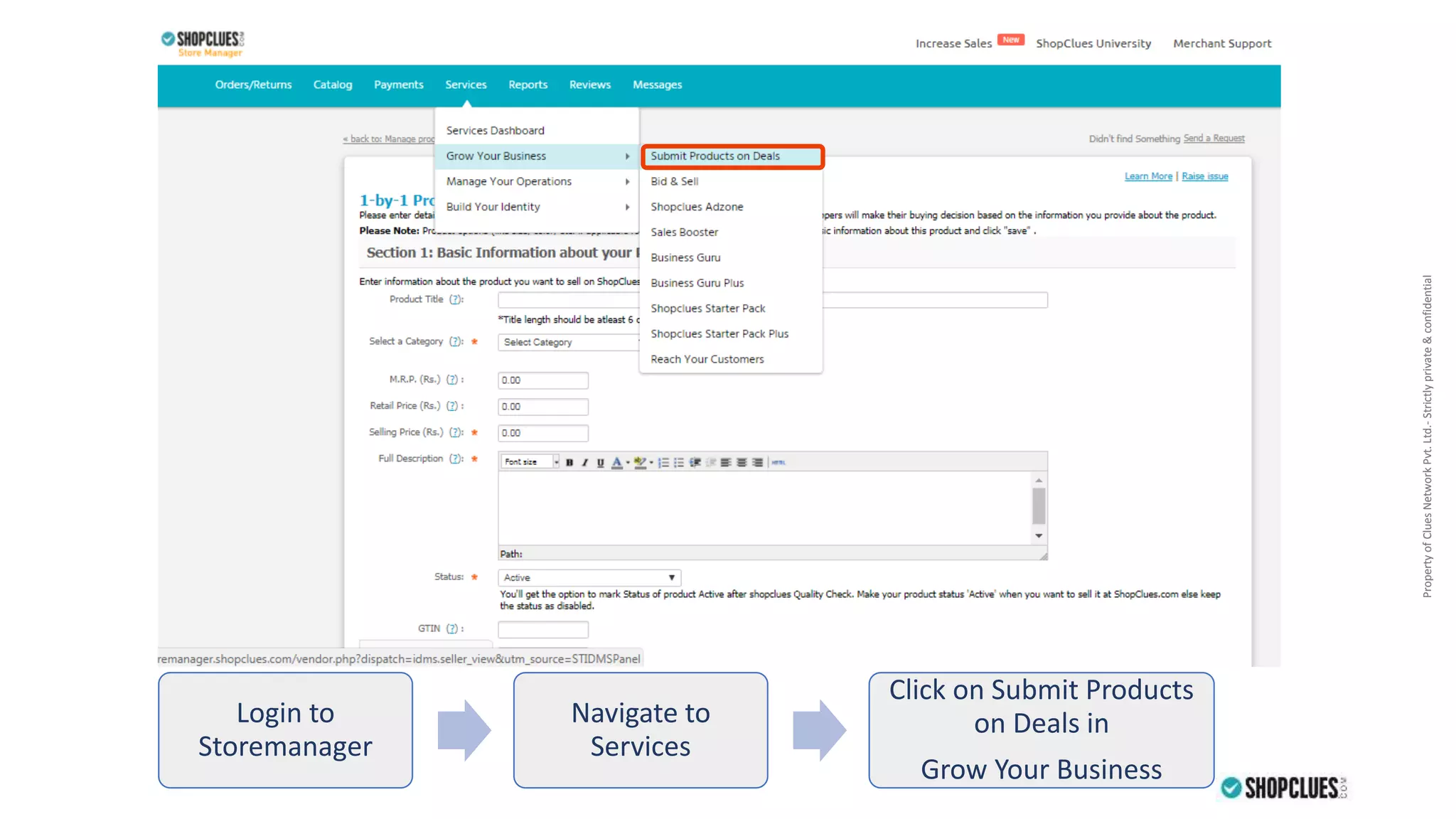Click the Product Title help question mark
The image size is (1456, 819).
tap(456, 299)
